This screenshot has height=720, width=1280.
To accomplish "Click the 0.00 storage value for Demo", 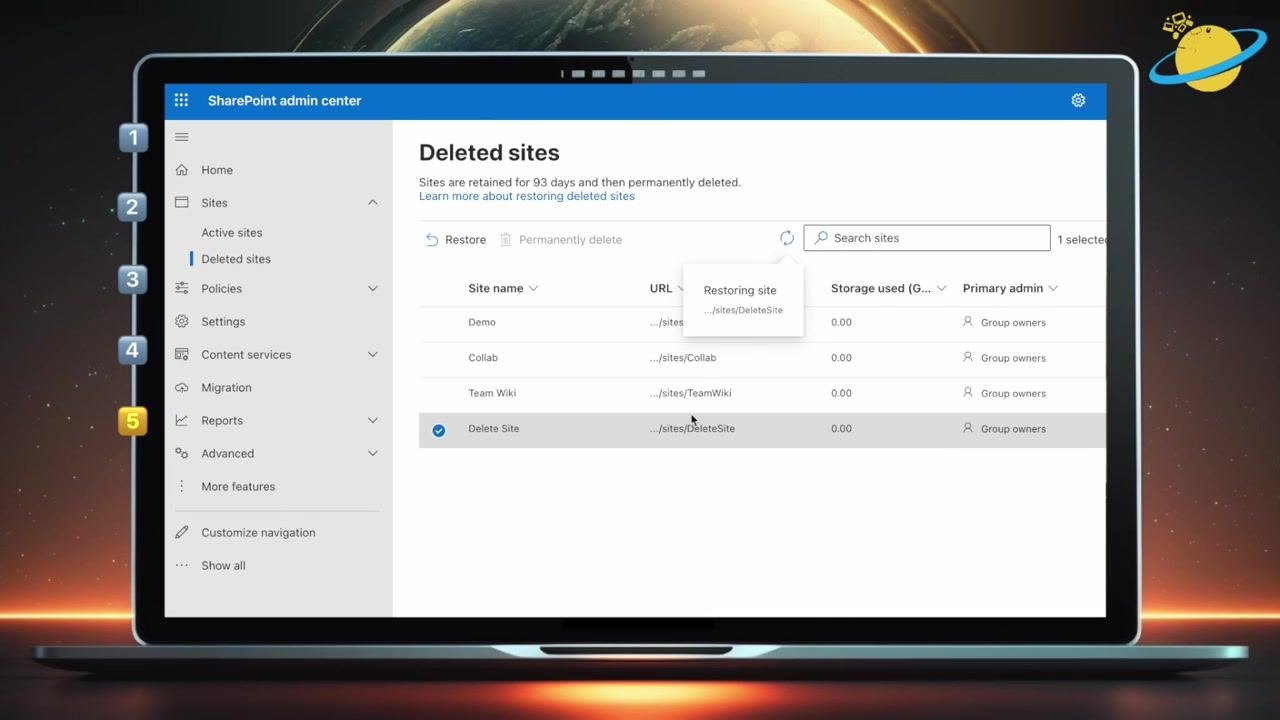I will pyautogui.click(x=841, y=323).
